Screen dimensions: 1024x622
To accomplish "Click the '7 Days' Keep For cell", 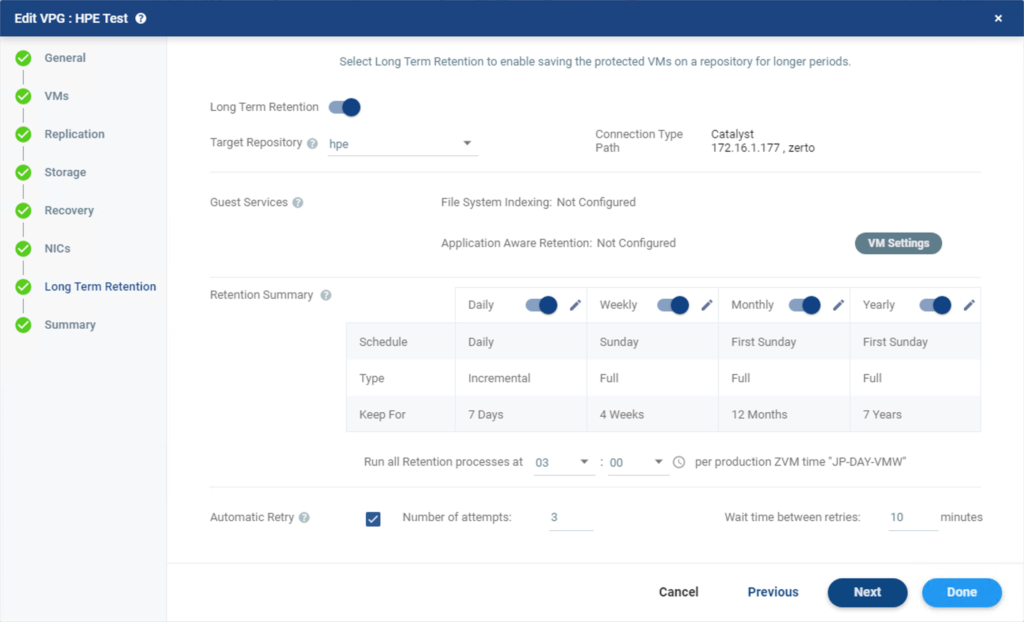I will pos(521,414).
